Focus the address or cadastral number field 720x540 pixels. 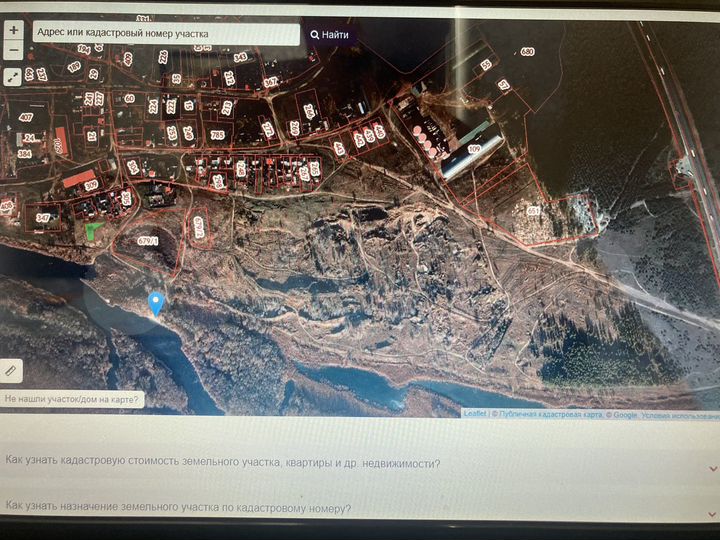coord(165,33)
